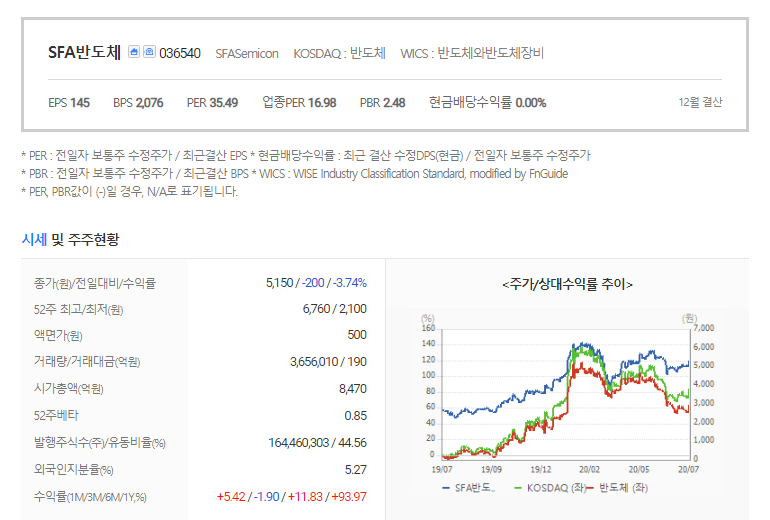Click the <주가/상대수익률 추이> chart title

(x=567, y=284)
